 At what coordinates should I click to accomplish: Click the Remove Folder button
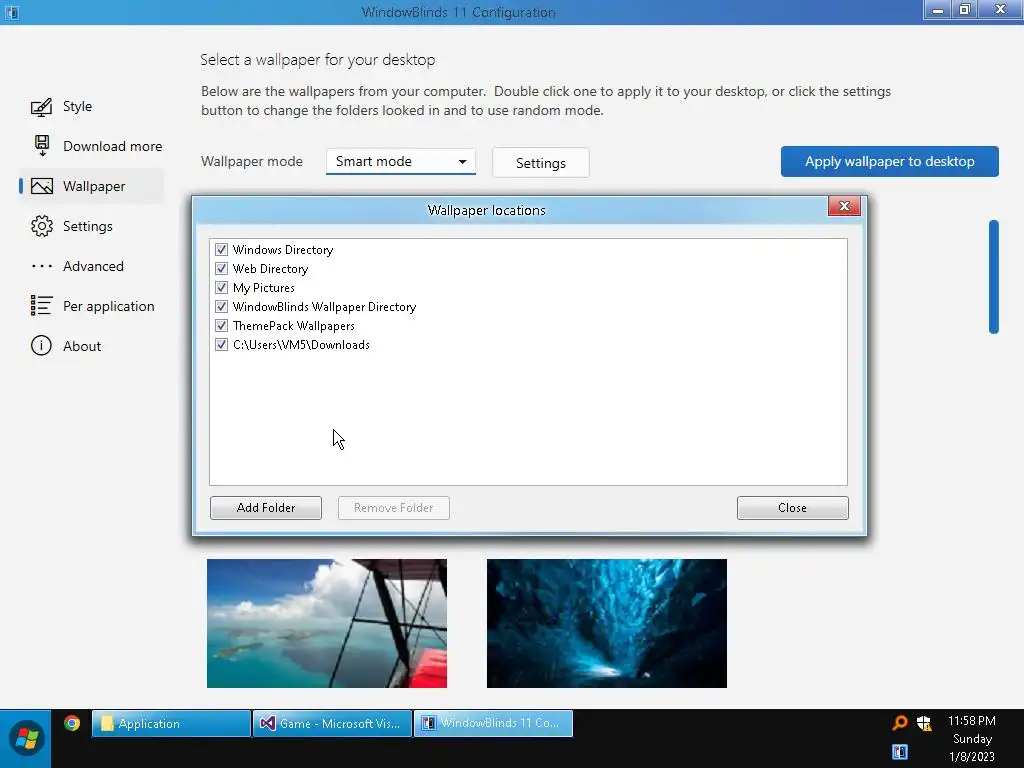pyautogui.click(x=394, y=507)
